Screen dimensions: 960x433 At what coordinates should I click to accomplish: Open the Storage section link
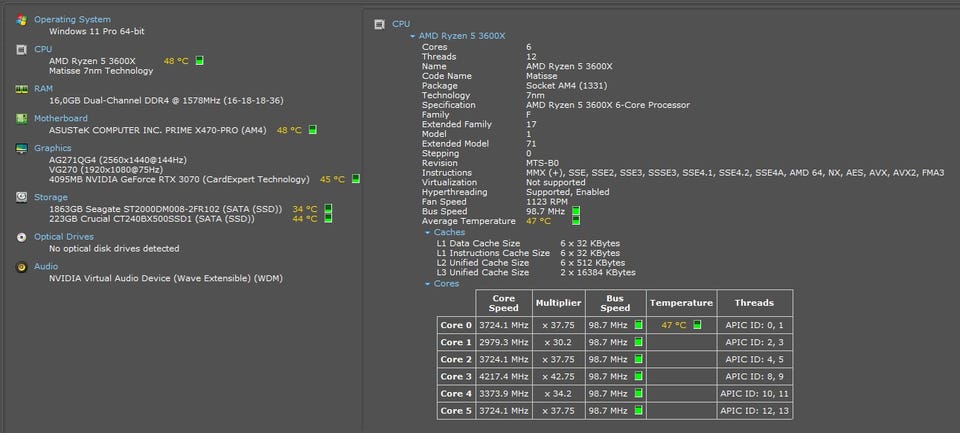50,198
